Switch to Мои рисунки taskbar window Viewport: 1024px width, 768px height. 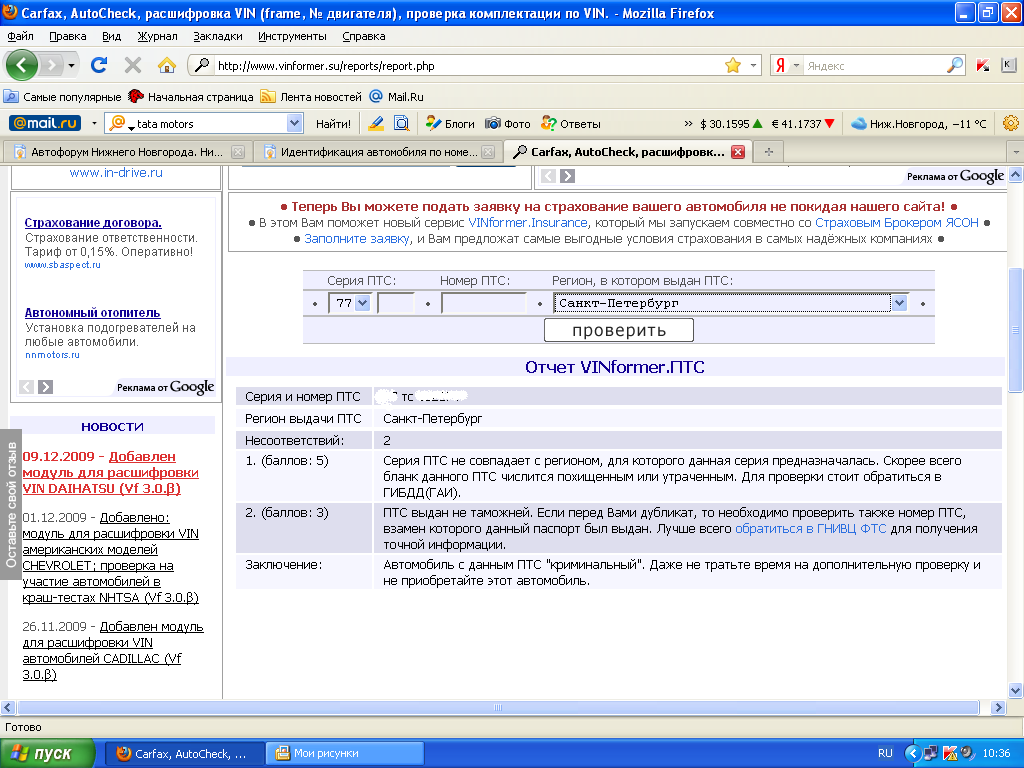pos(345,754)
